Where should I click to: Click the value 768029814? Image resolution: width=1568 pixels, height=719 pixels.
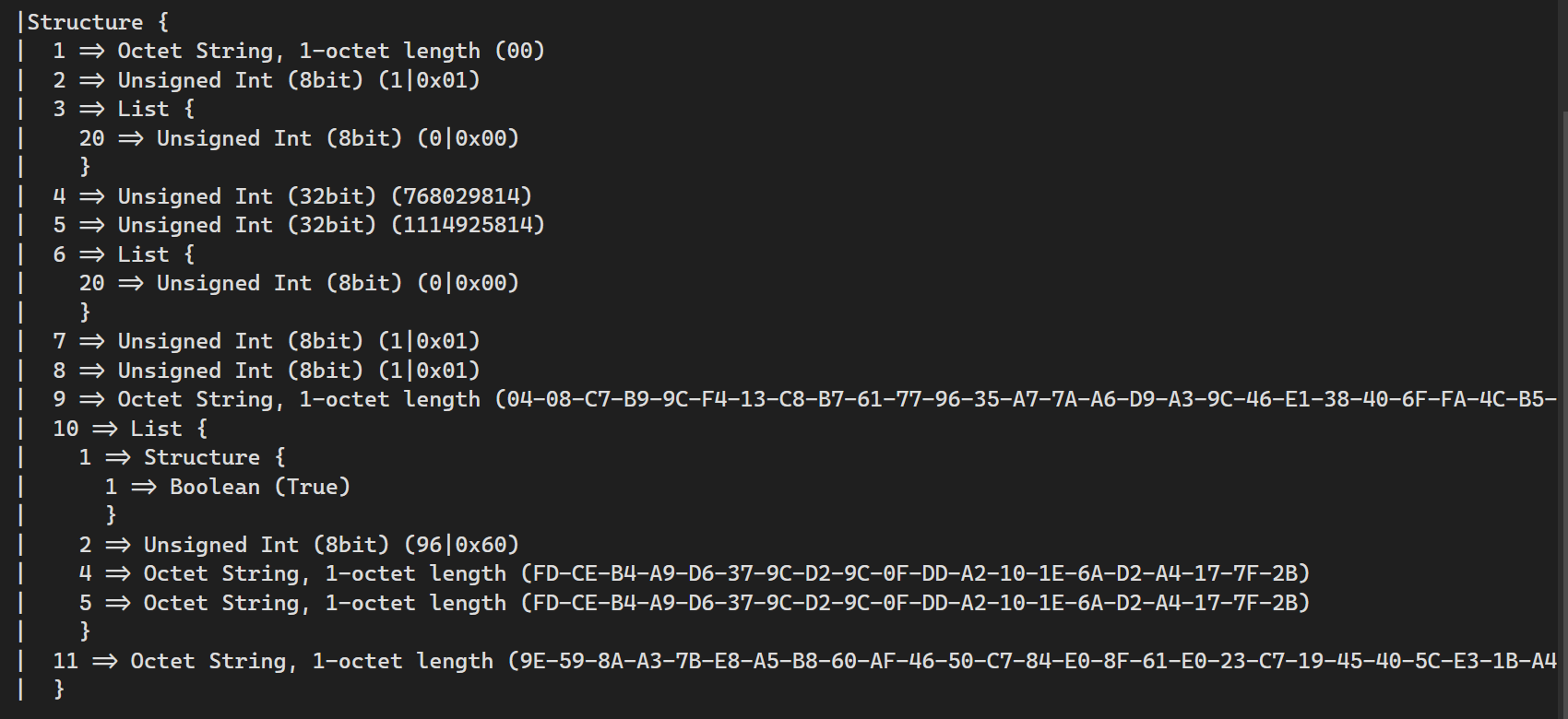[x=461, y=196]
